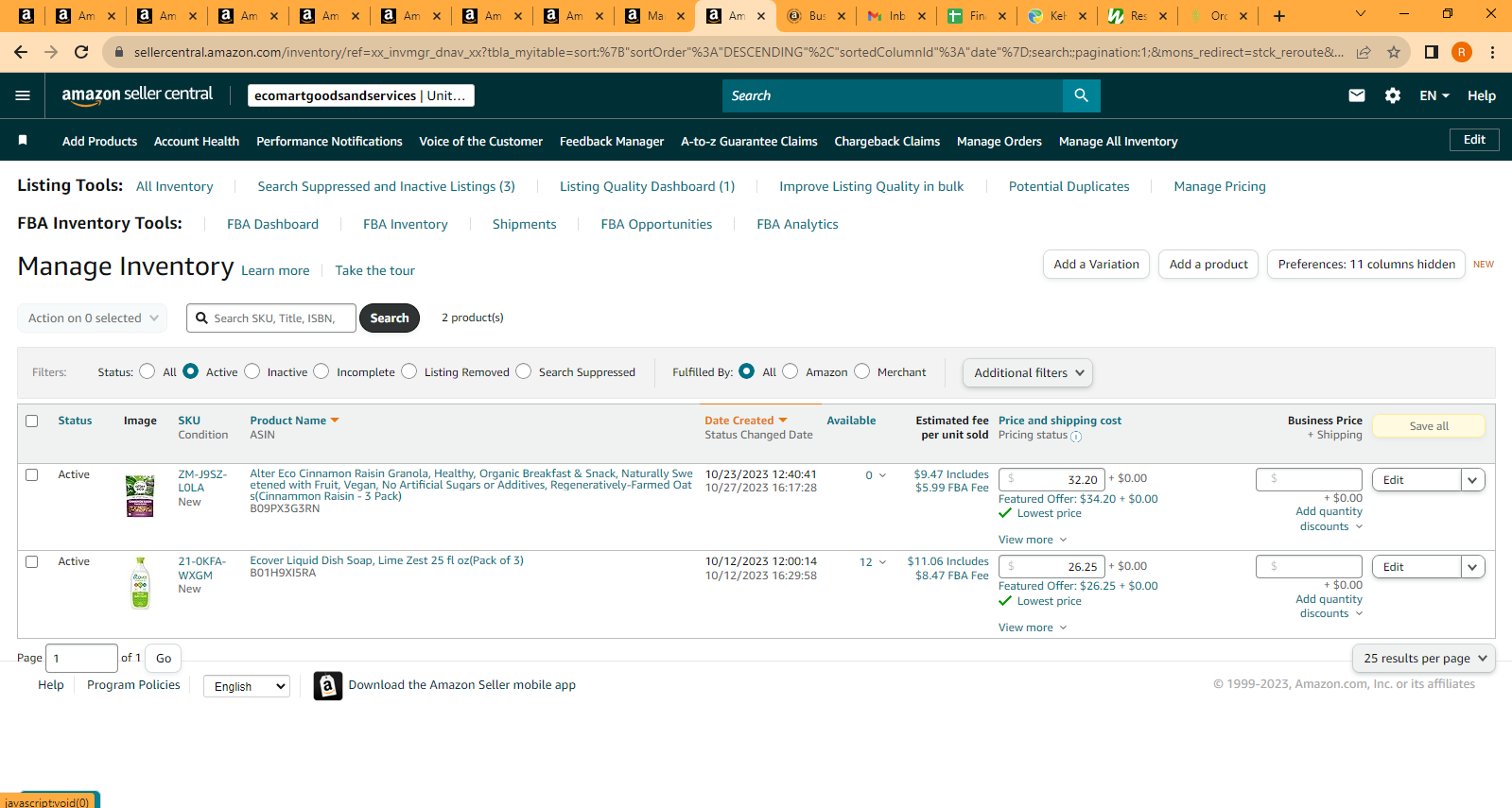Select the Search Suppressed radio button
Image resolution: width=1512 pixels, height=808 pixels.
click(523, 371)
